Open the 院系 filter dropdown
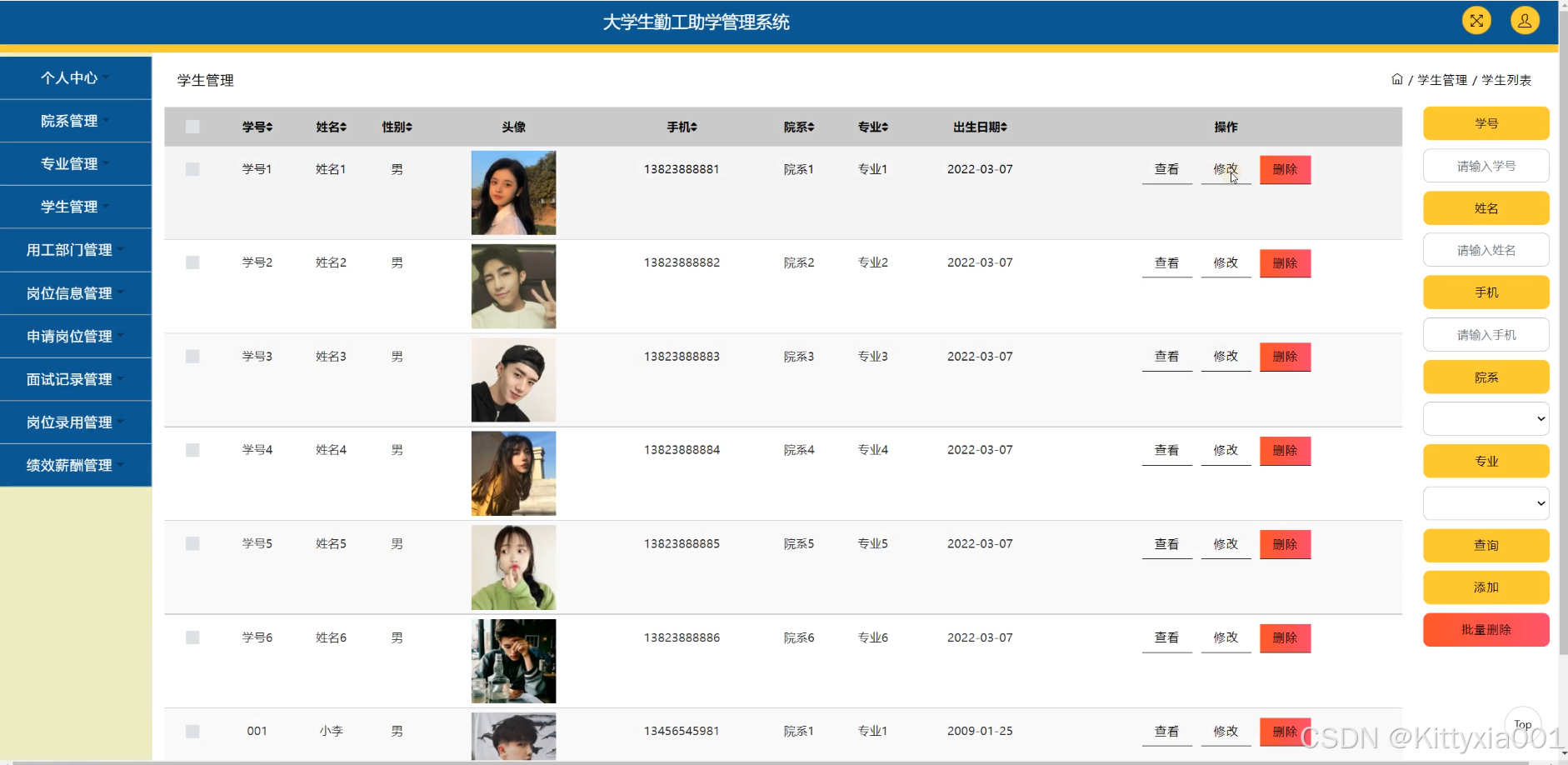 pos(1486,418)
